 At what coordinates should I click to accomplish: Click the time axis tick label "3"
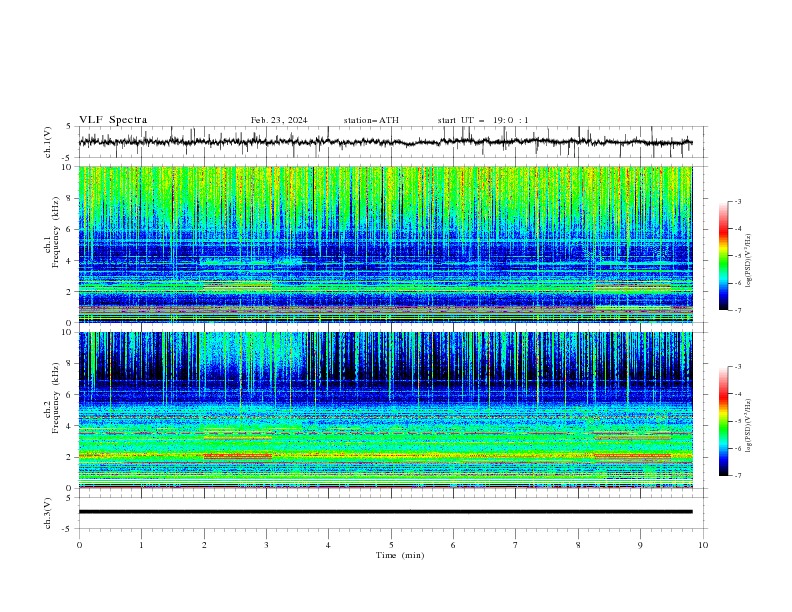point(266,545)
